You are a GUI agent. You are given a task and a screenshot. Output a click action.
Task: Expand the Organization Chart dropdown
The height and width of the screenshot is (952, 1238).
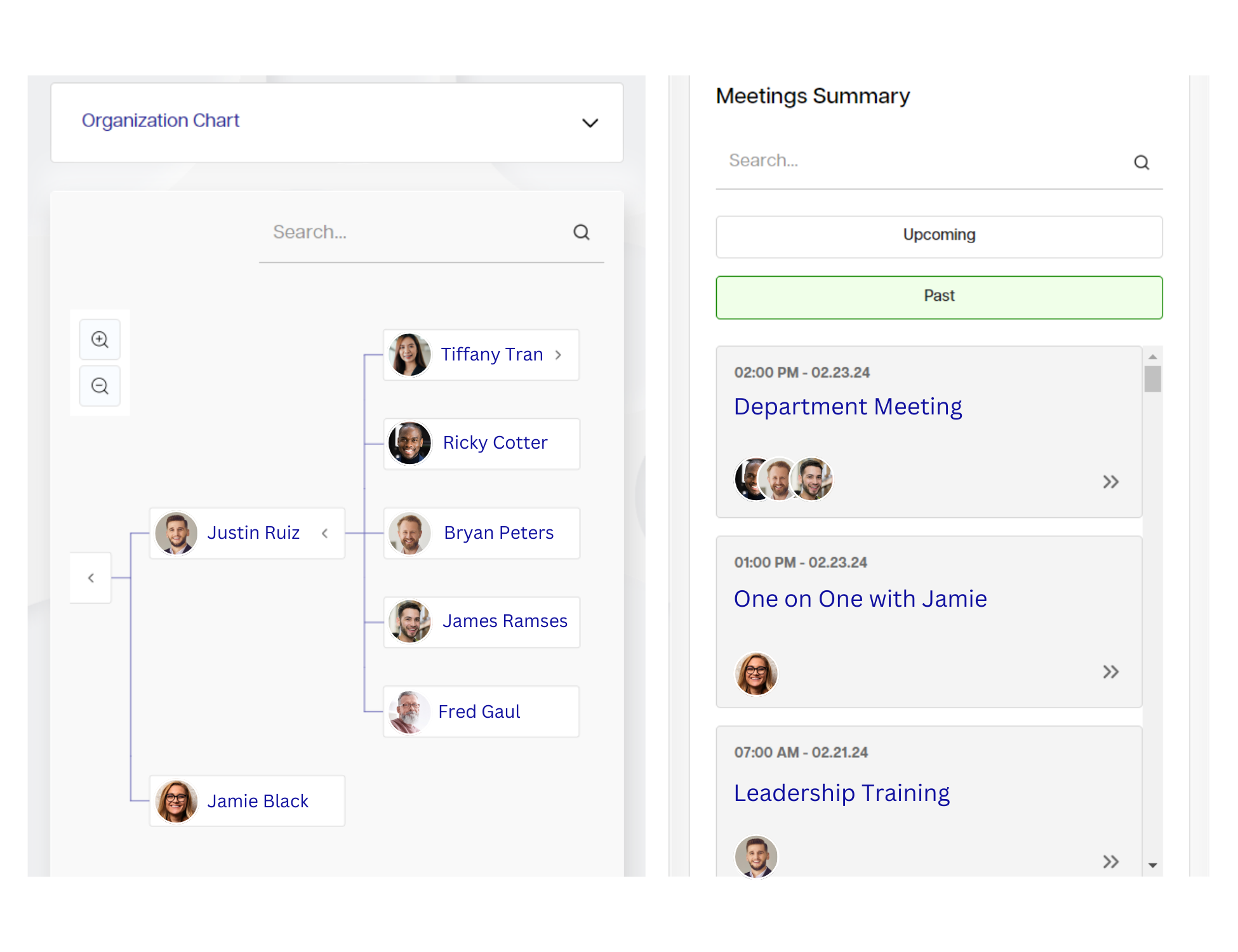click(590, 122)
